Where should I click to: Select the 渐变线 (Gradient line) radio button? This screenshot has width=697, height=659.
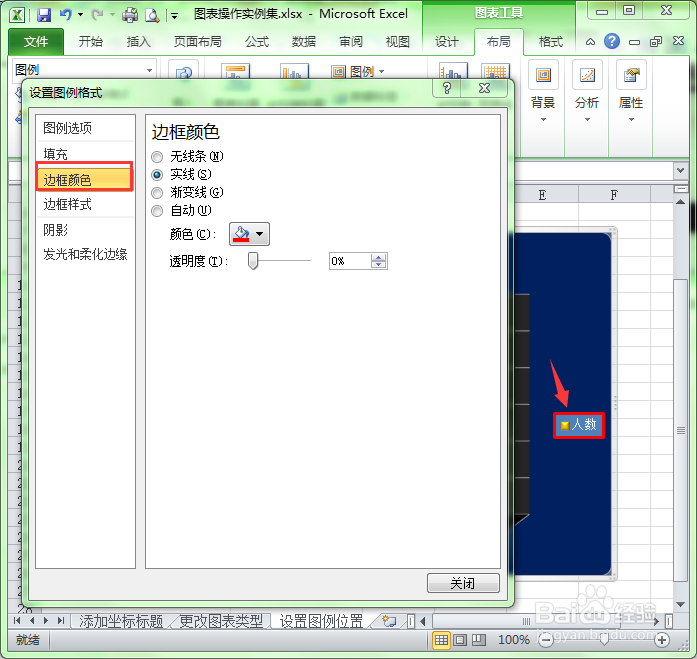click(x=157, y=193)
